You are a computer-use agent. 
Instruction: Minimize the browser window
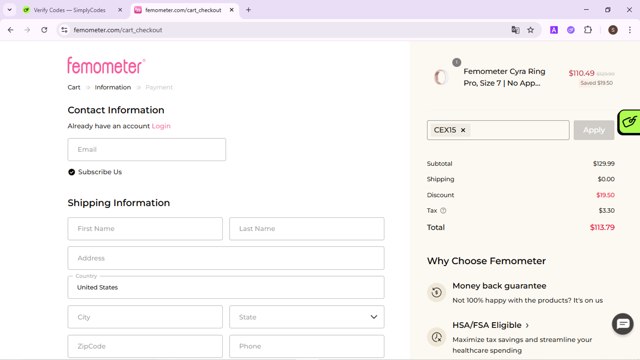pos(587,10)
